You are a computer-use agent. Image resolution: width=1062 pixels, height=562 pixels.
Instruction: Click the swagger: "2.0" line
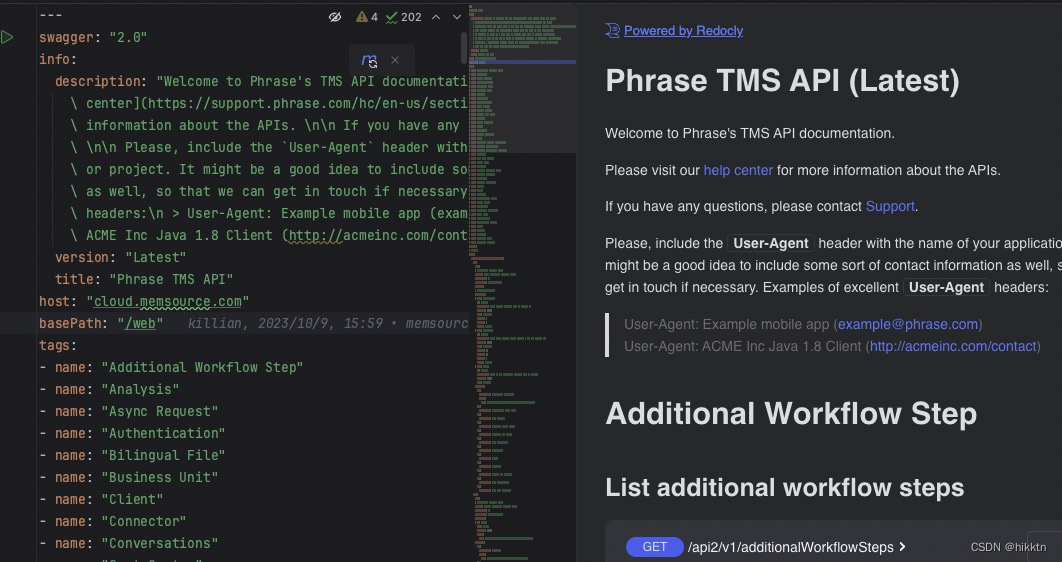[93, 37]
